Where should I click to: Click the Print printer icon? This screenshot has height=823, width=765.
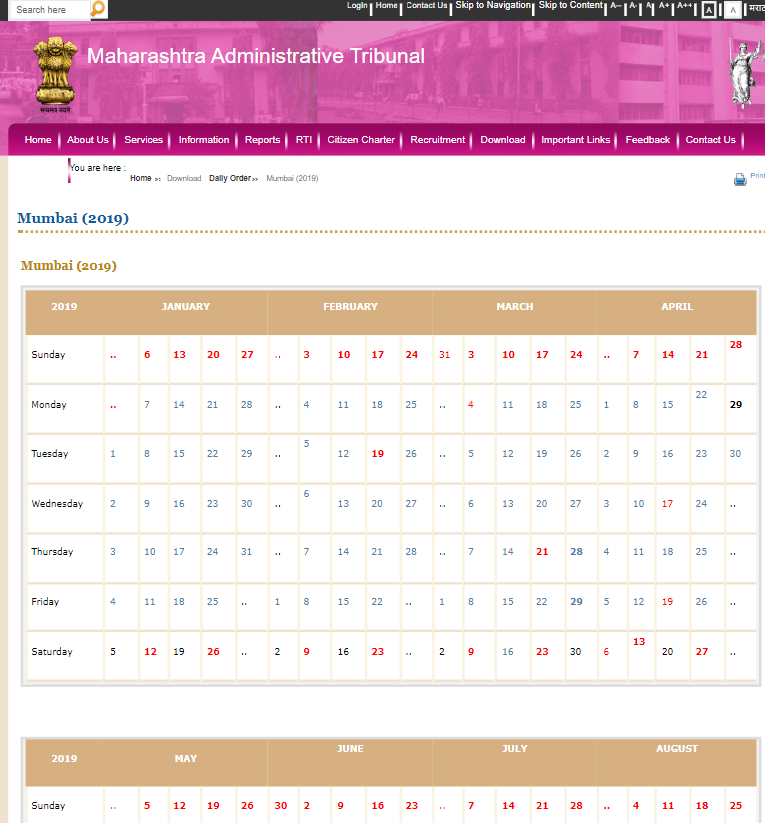[x=740, y=179]
